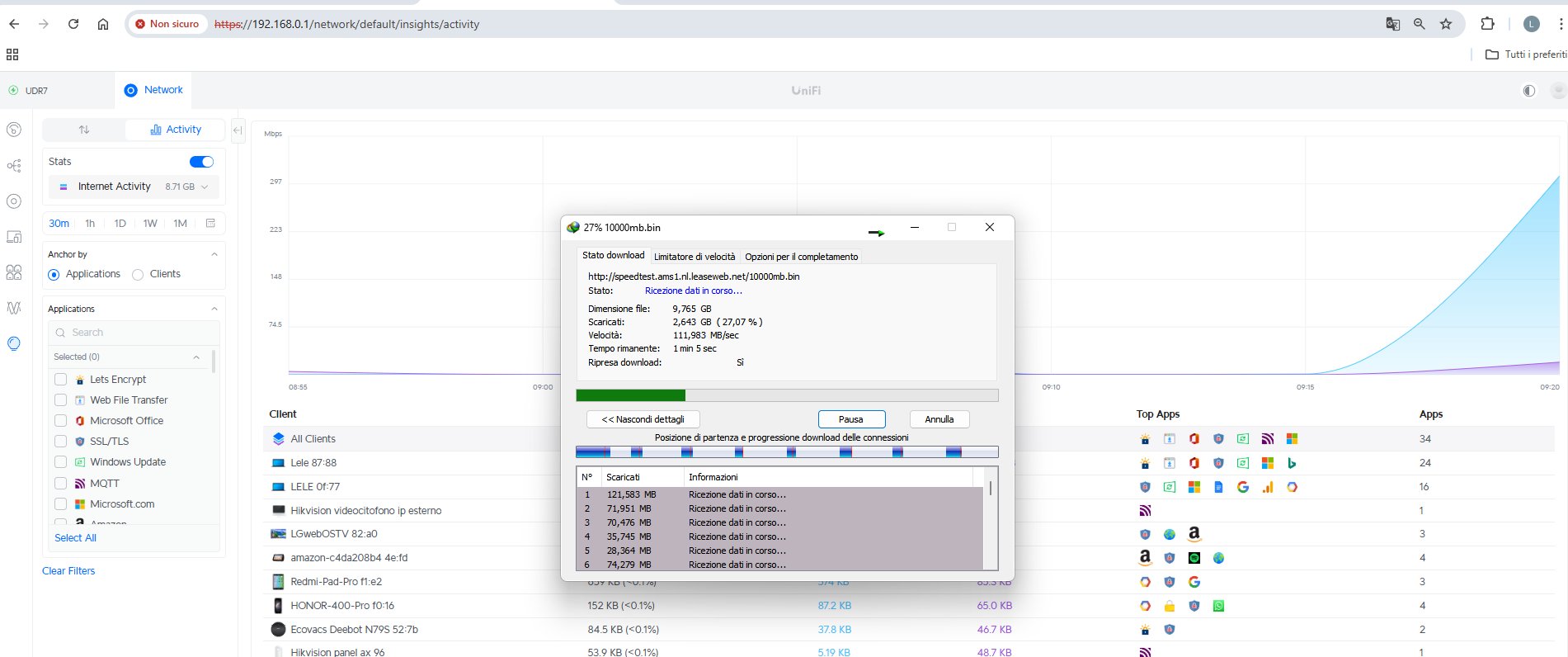Viewport: 1568px width, 657px height.
Task: Collapse the Selected (0) list
Action: [196, 357]
